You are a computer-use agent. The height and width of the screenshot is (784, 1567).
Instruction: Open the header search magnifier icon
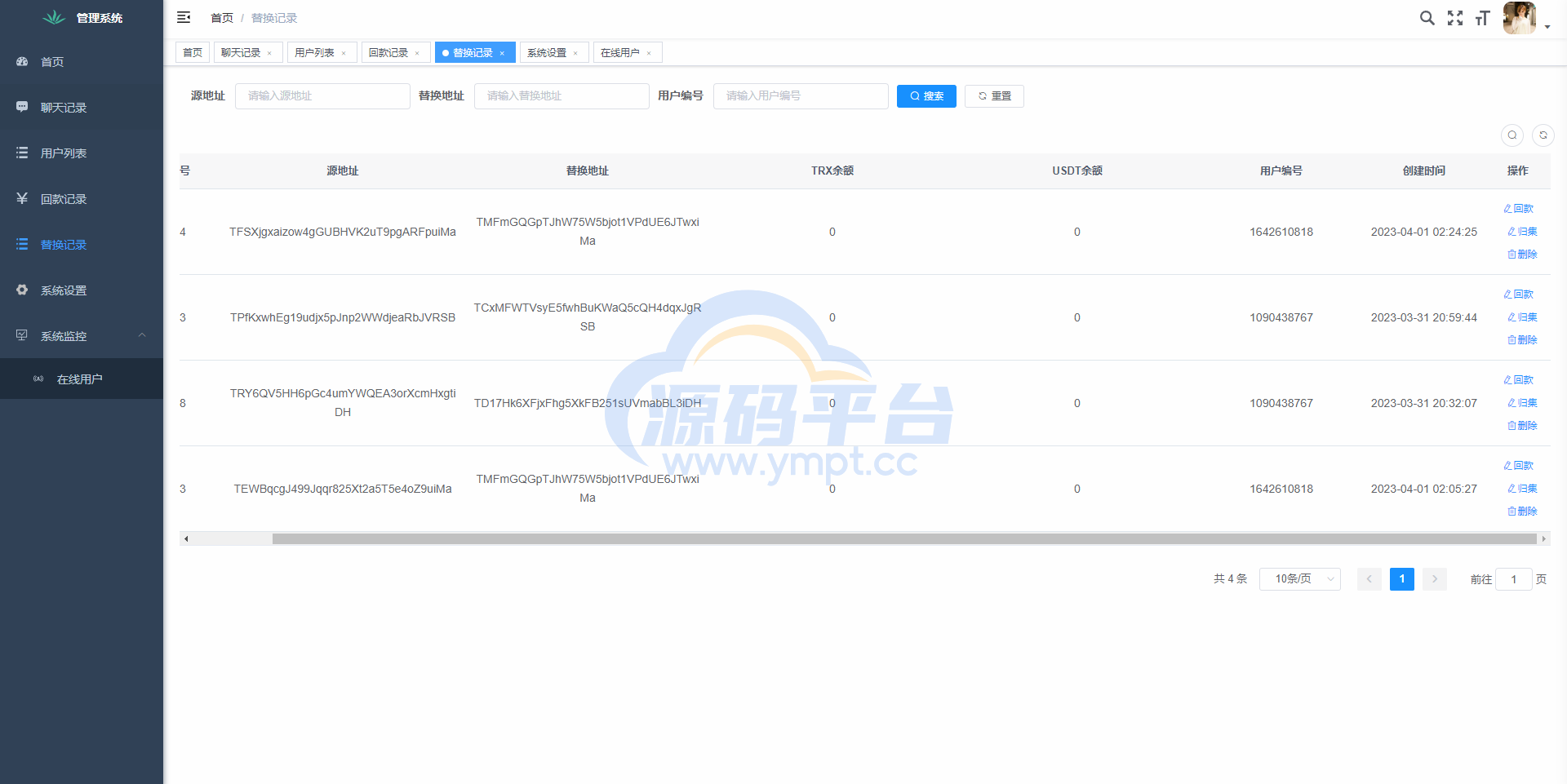[1427, 18]
